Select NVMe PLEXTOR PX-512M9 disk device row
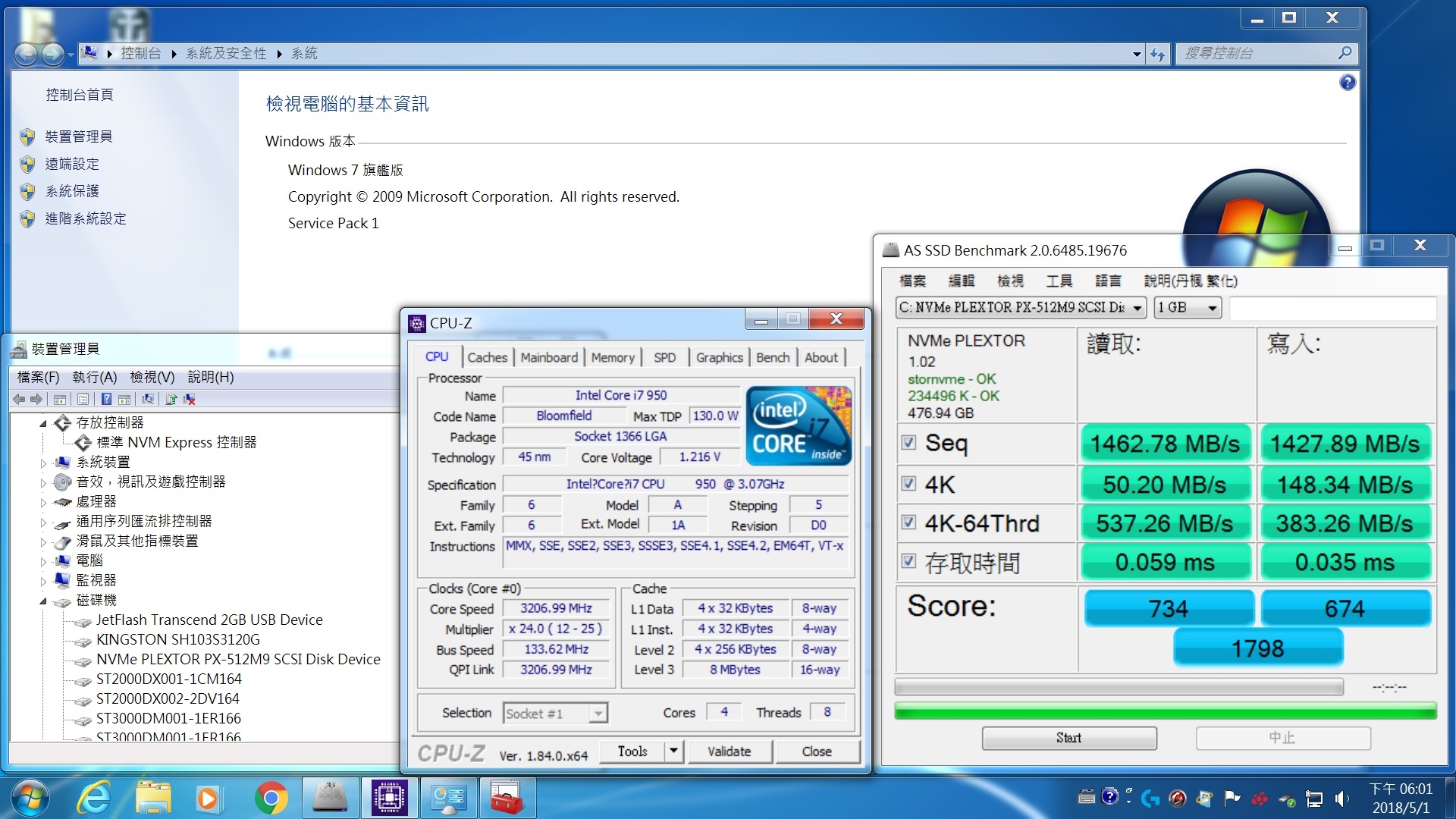 pos(237,660)
